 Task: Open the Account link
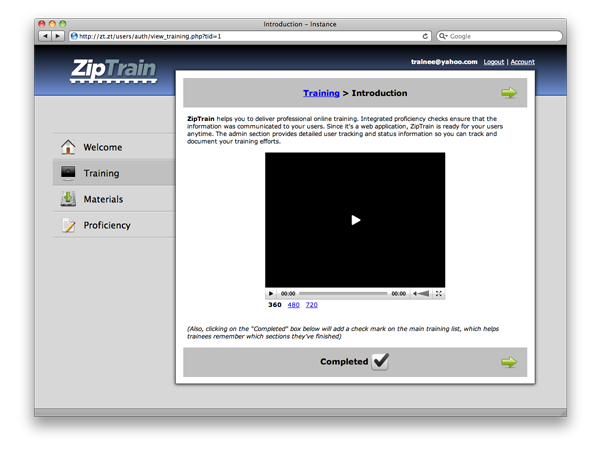[x=522, y=62]
